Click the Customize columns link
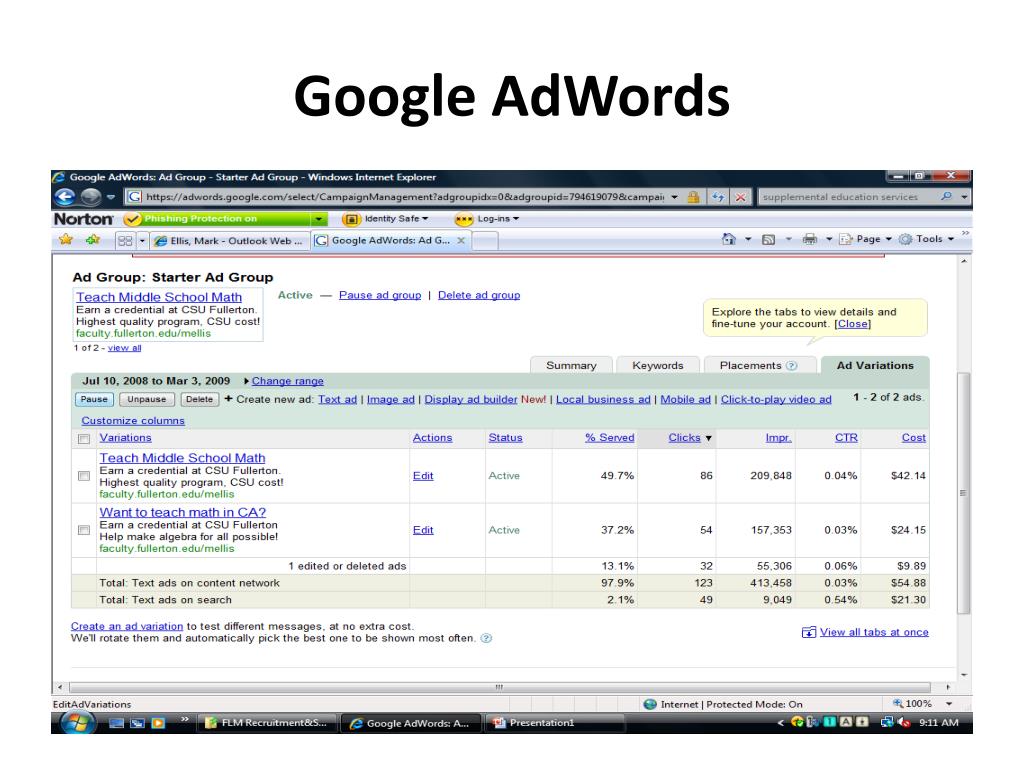Screen dimensions: 1024x768 (x=133, y=421)
